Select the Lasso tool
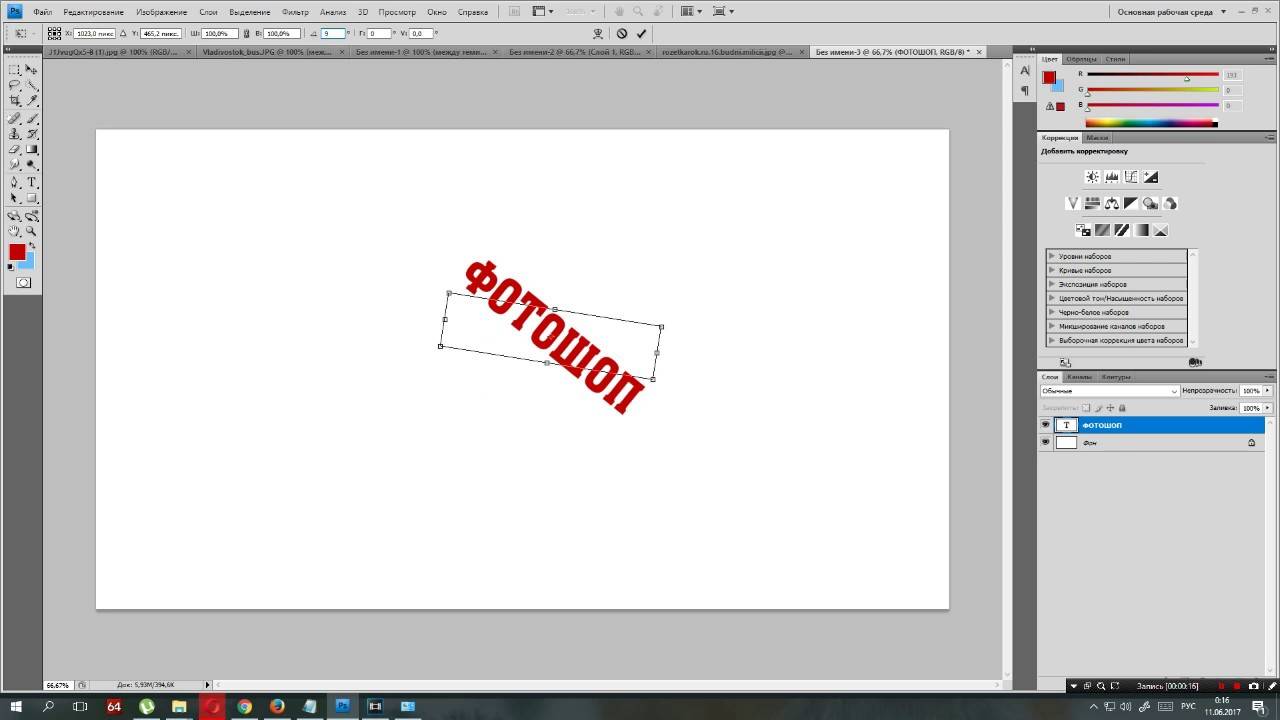Viewport: 1280px width, 720px height. click(15, 85)
